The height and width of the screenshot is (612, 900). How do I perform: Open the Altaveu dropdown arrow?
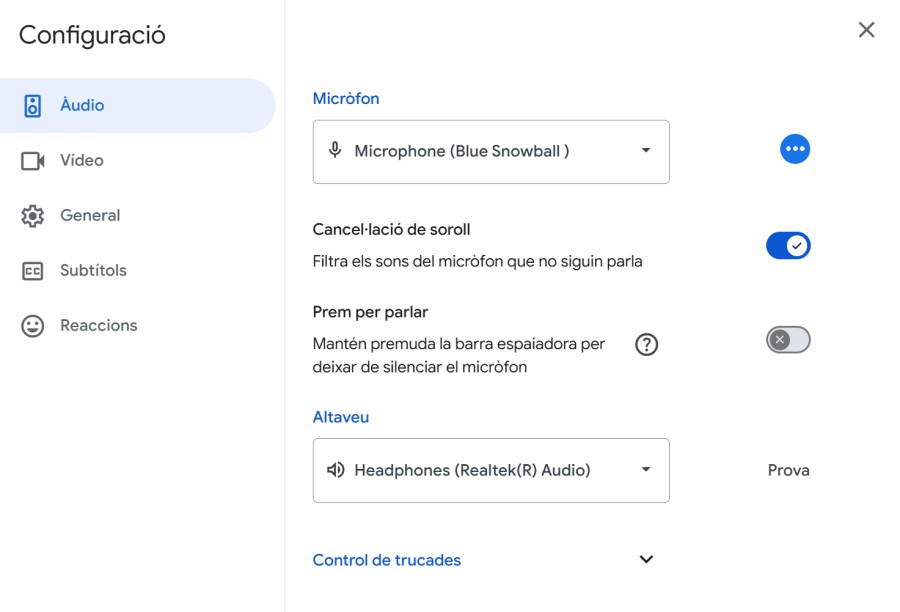[646, 470]
